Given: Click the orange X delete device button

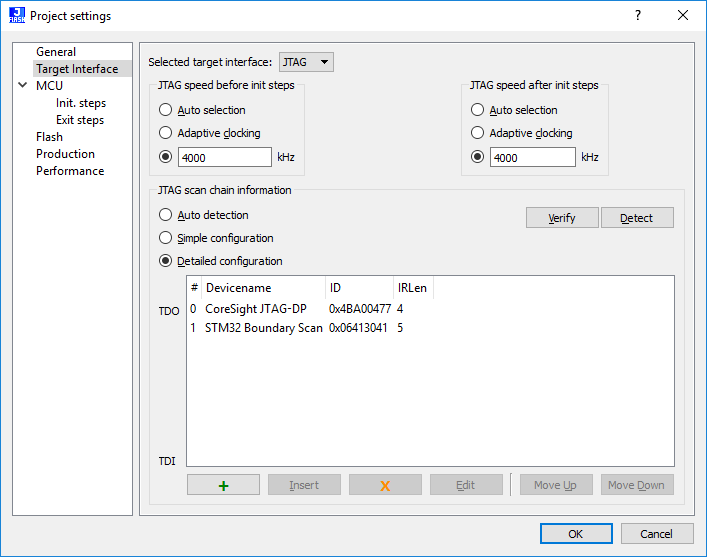Looking at the screenshot, I should (385, 485).
